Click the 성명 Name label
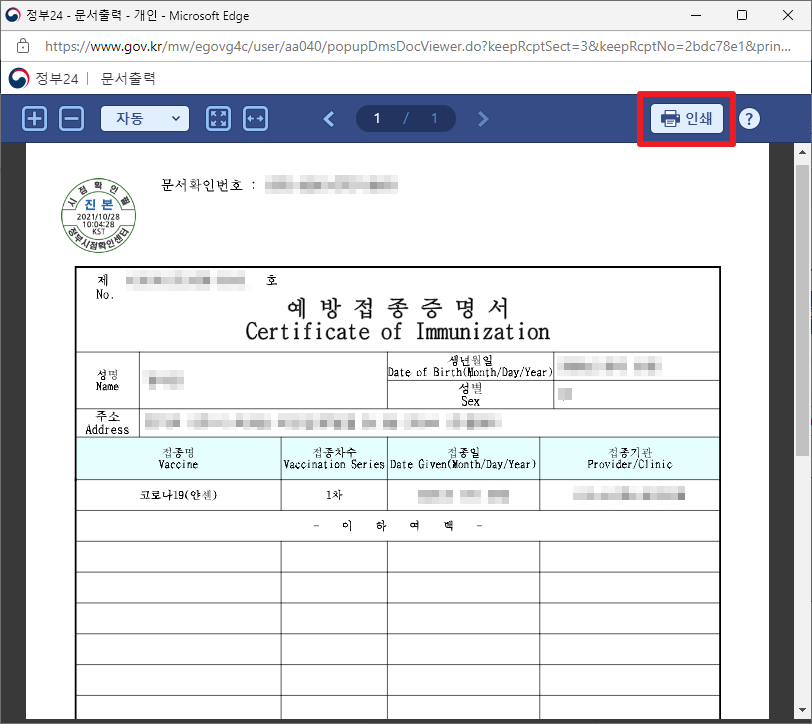 point(107,380)
